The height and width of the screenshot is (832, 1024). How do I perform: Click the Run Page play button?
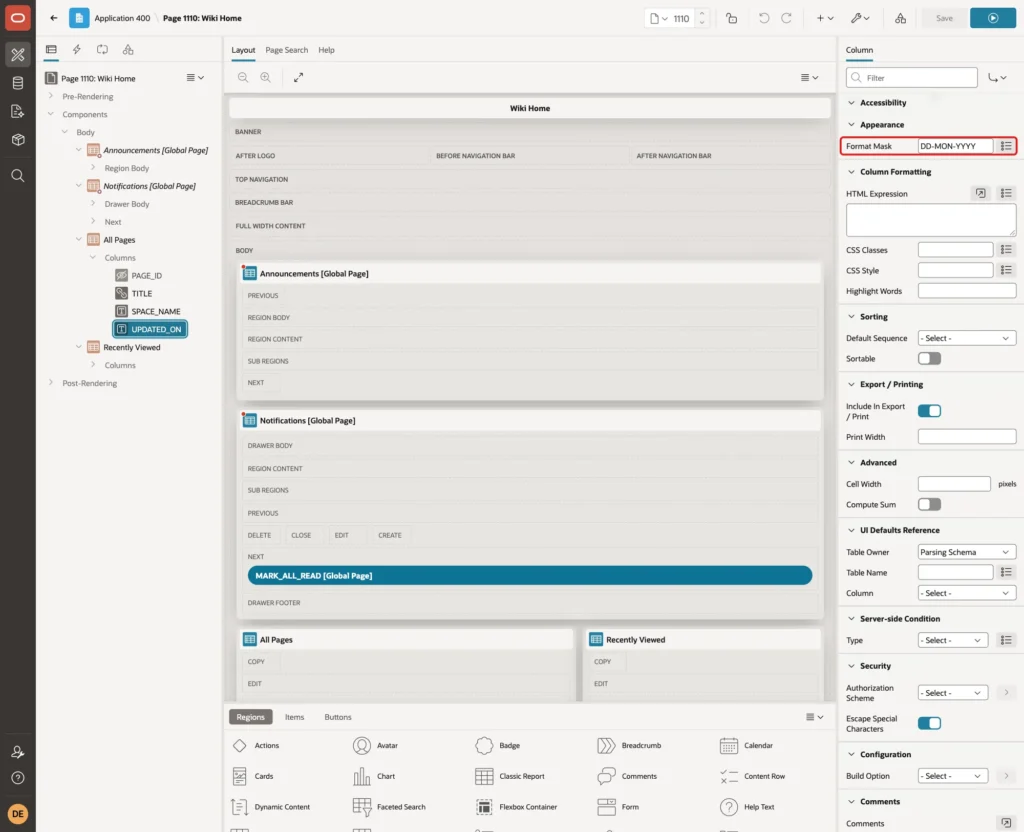(993, 18)
